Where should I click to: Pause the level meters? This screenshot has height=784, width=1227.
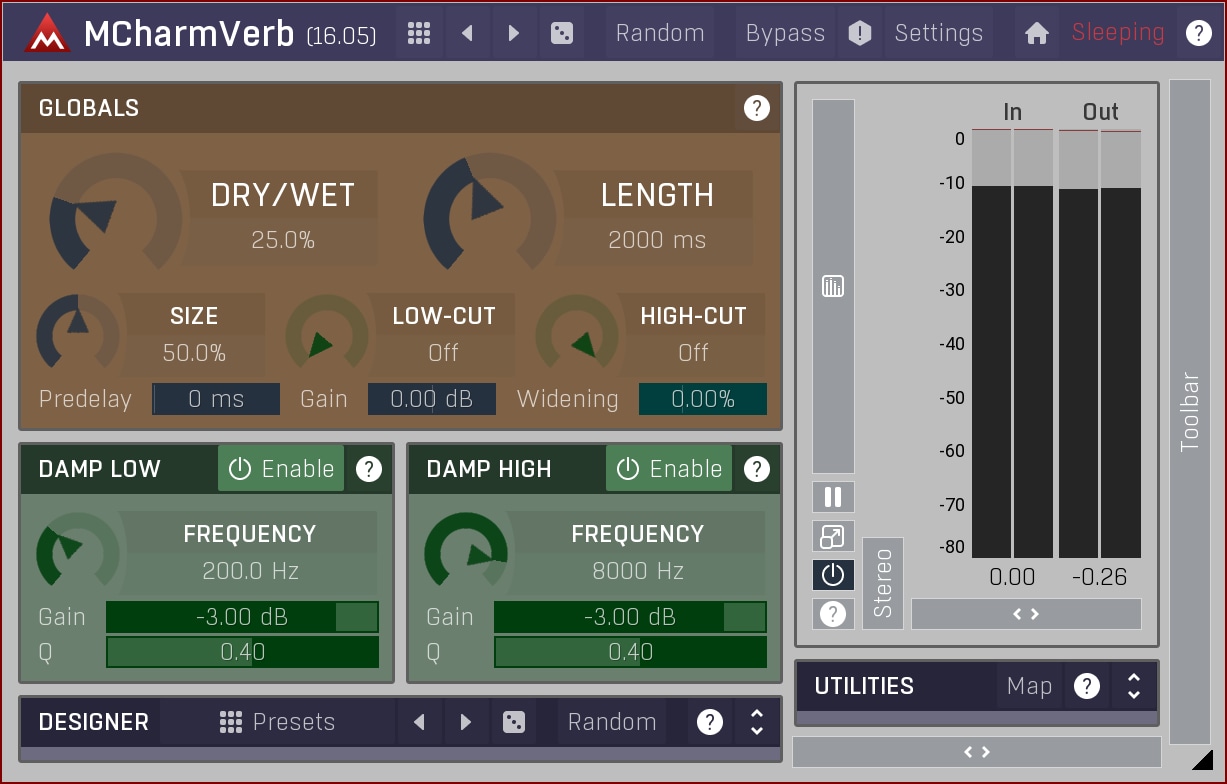(x=833, y=497)
